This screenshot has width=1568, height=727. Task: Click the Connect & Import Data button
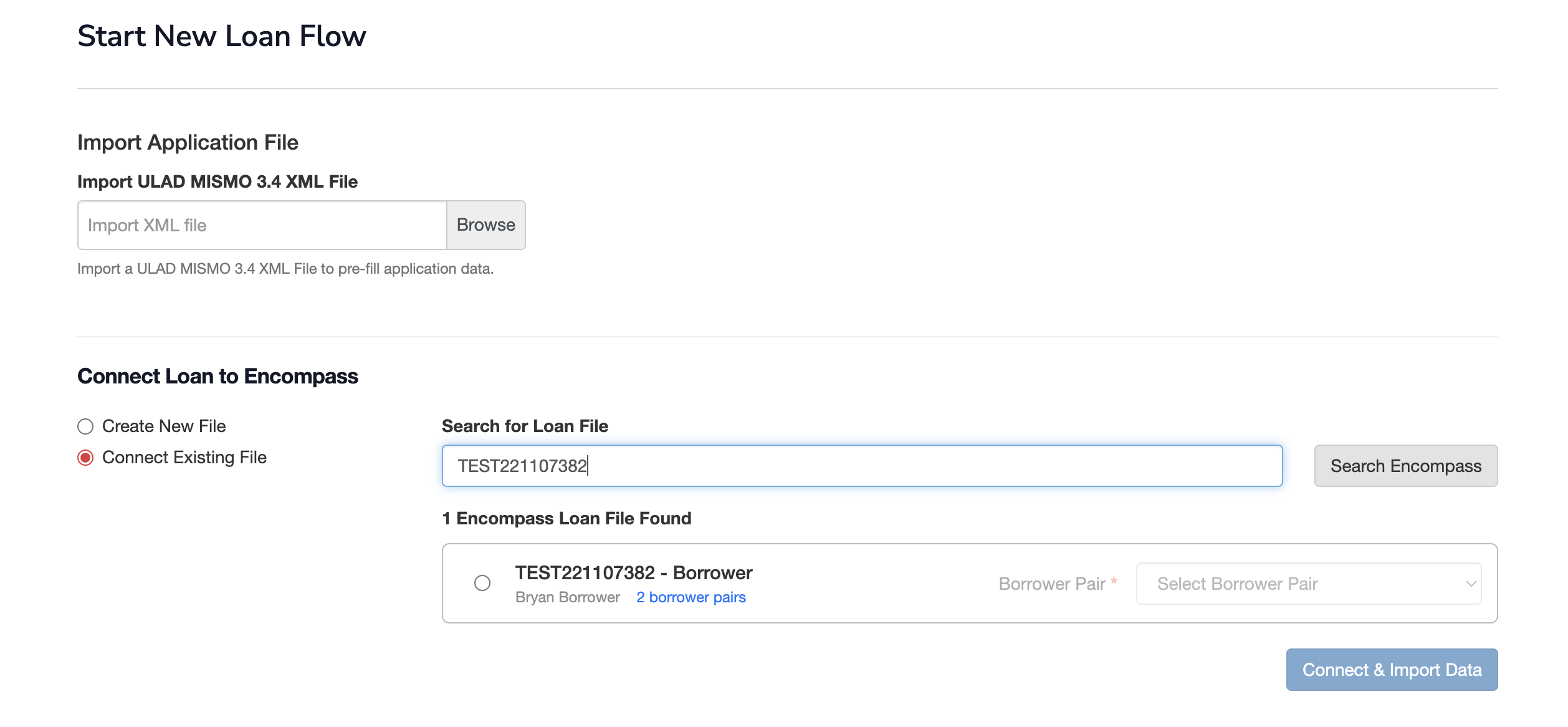[x=1391, y=670]
